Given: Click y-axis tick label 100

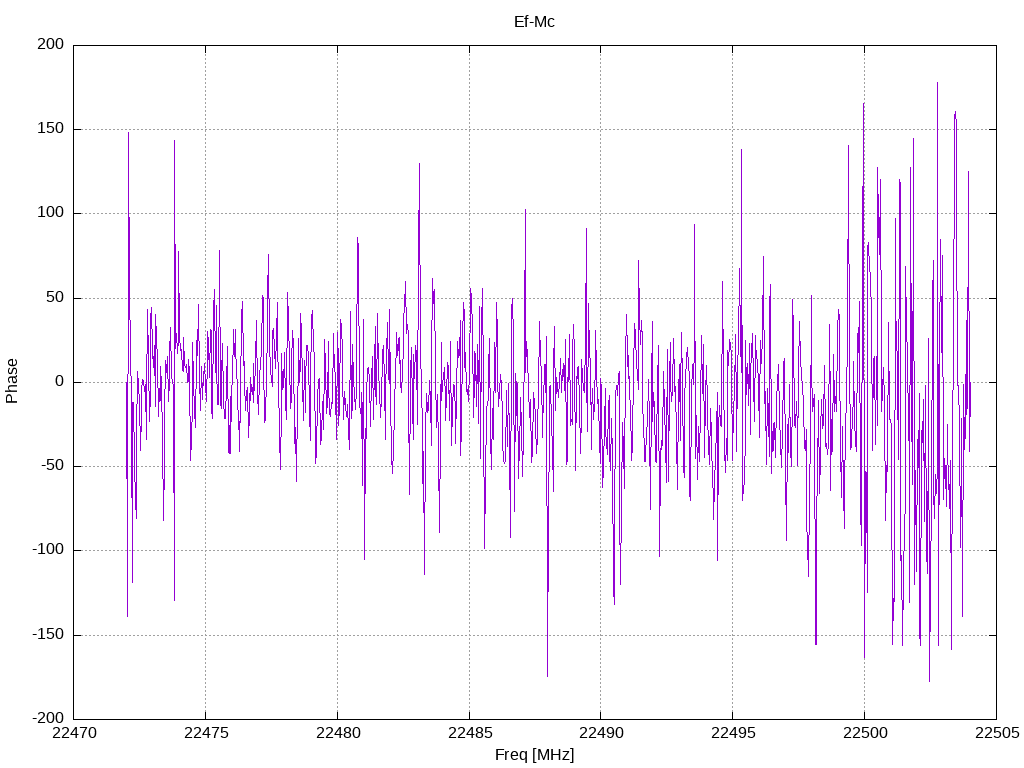Looking at the screenshot, I should point(51,213).
